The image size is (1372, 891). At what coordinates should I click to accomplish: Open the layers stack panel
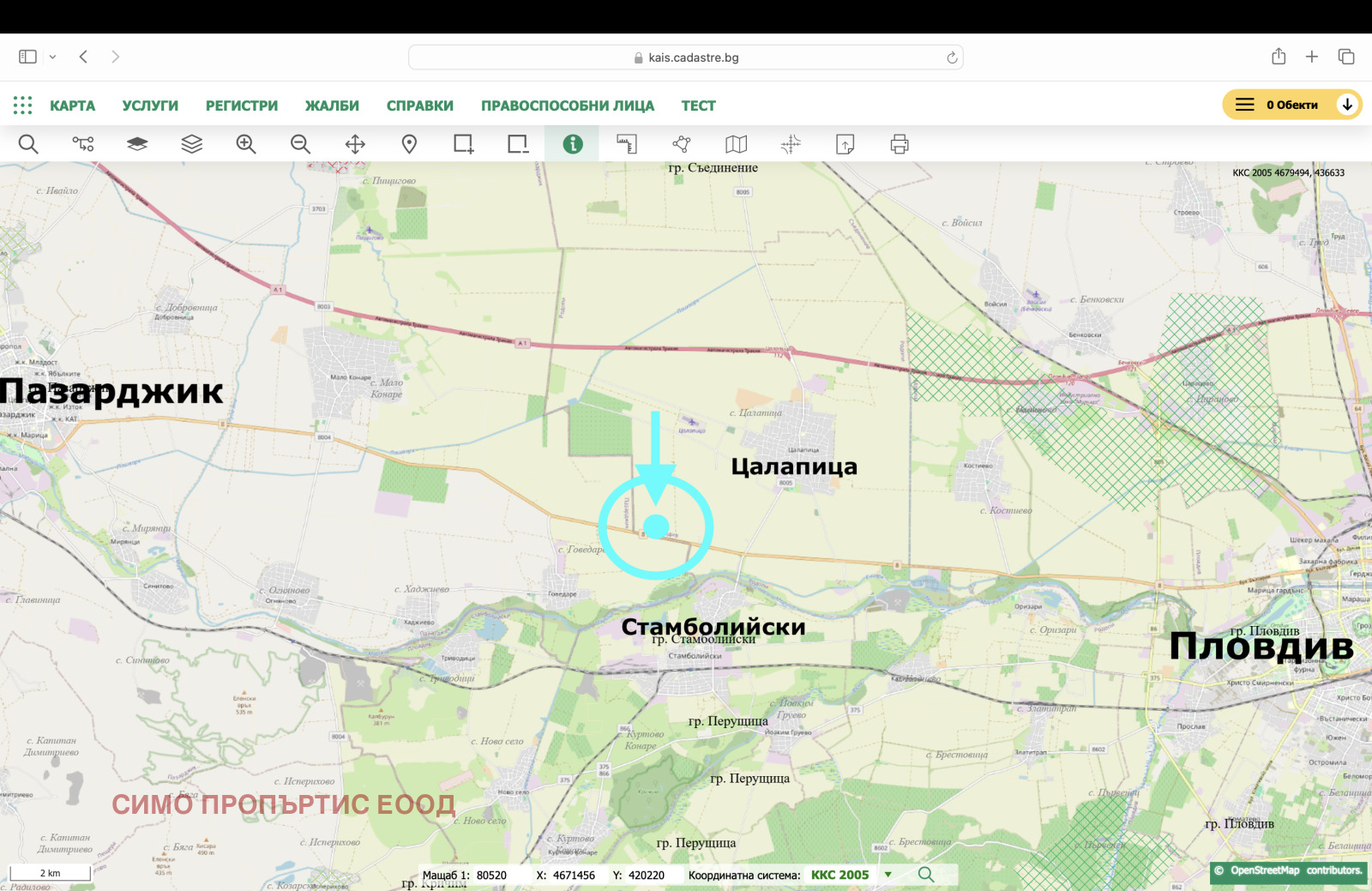(192, 144)
